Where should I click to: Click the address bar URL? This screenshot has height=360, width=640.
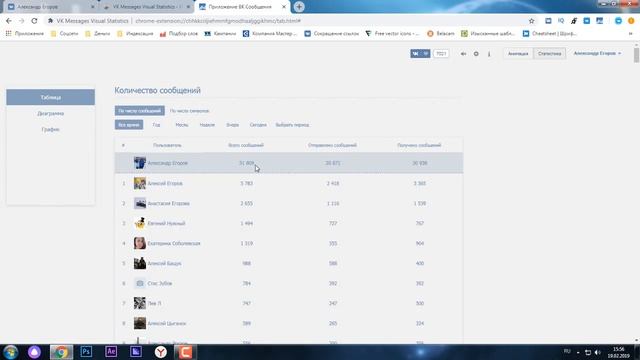click(x=218, y=21)
